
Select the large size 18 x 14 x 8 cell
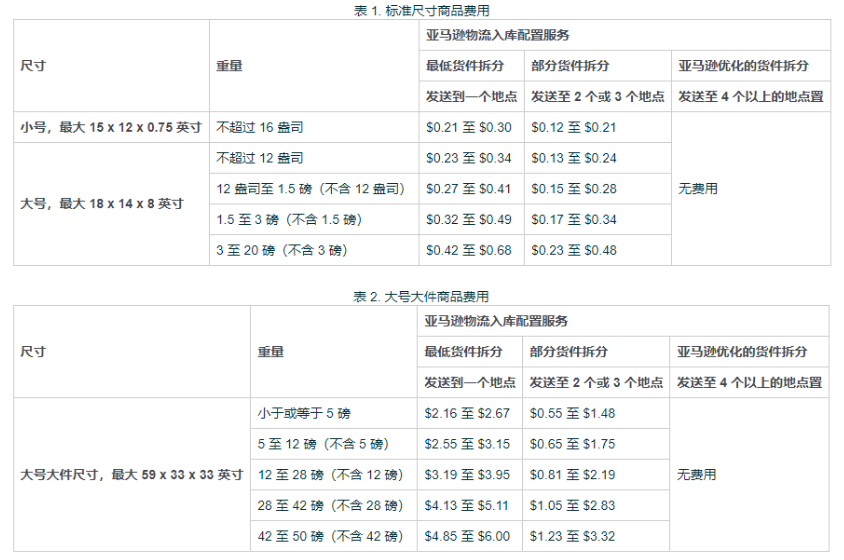click(x=102, y=203)
